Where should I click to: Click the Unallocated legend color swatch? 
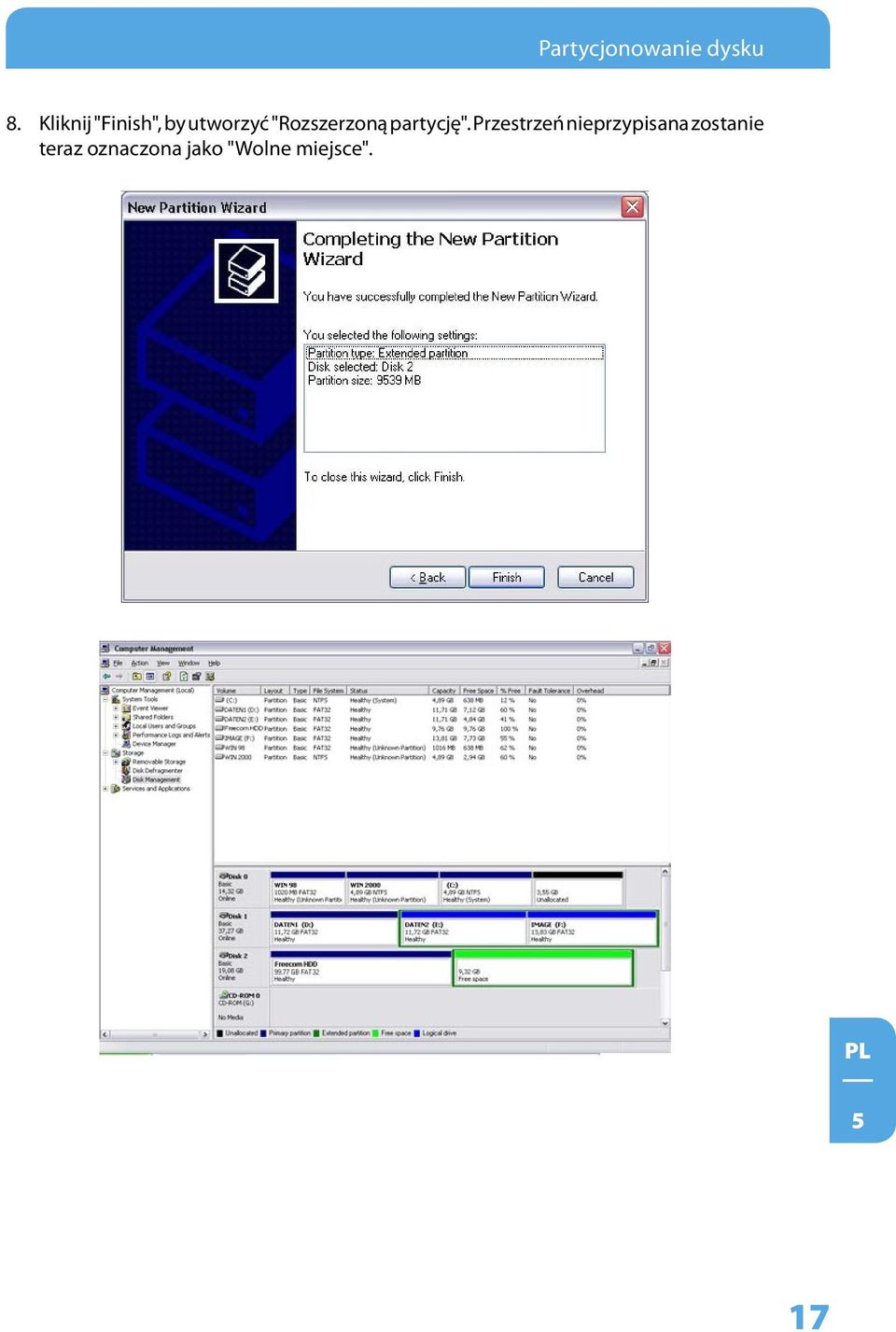220,1033
